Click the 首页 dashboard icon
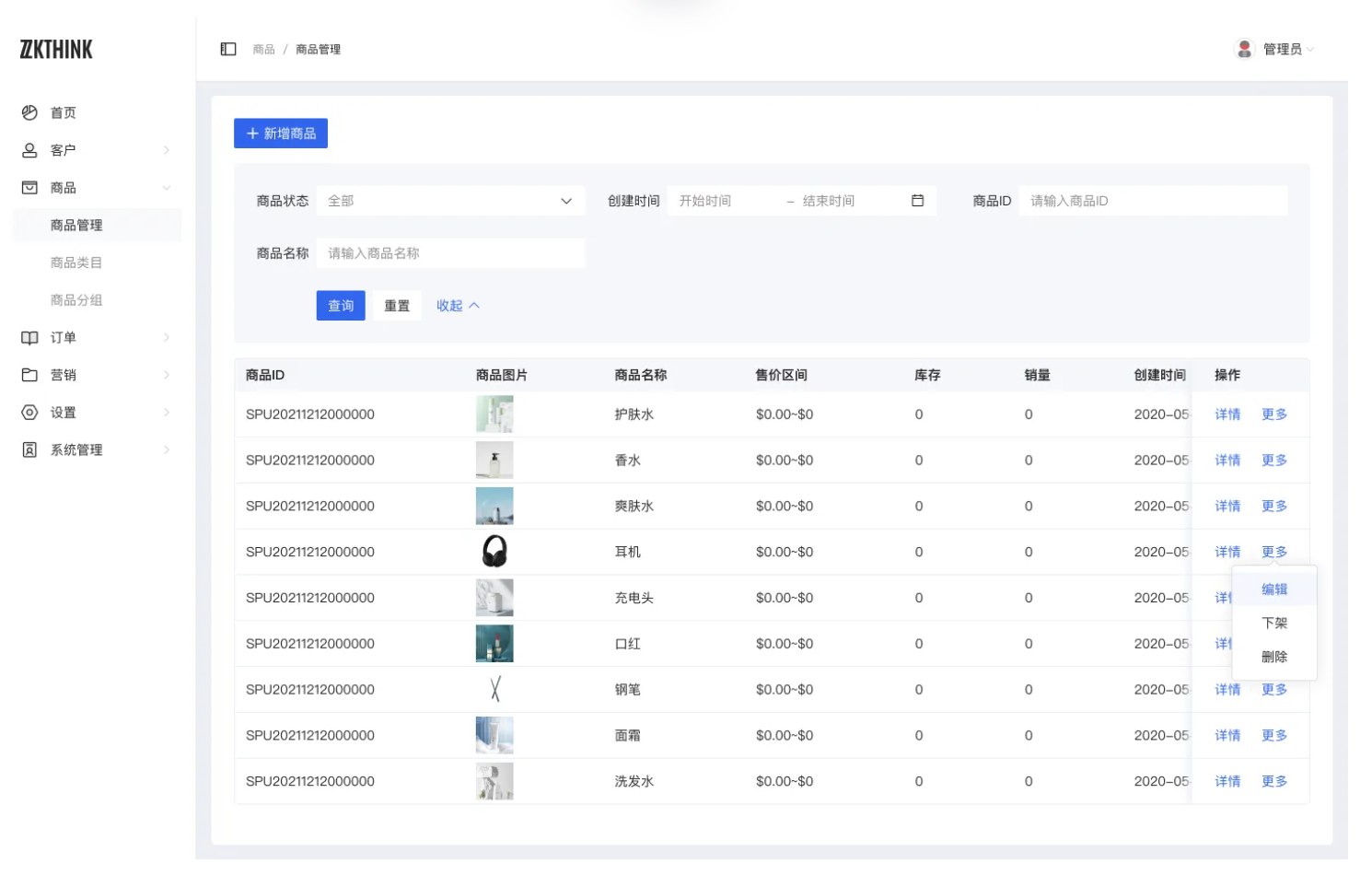Image resolution: width=1372 pixels, height=875 pixels. pyautogui.click(x=29, y=112)
